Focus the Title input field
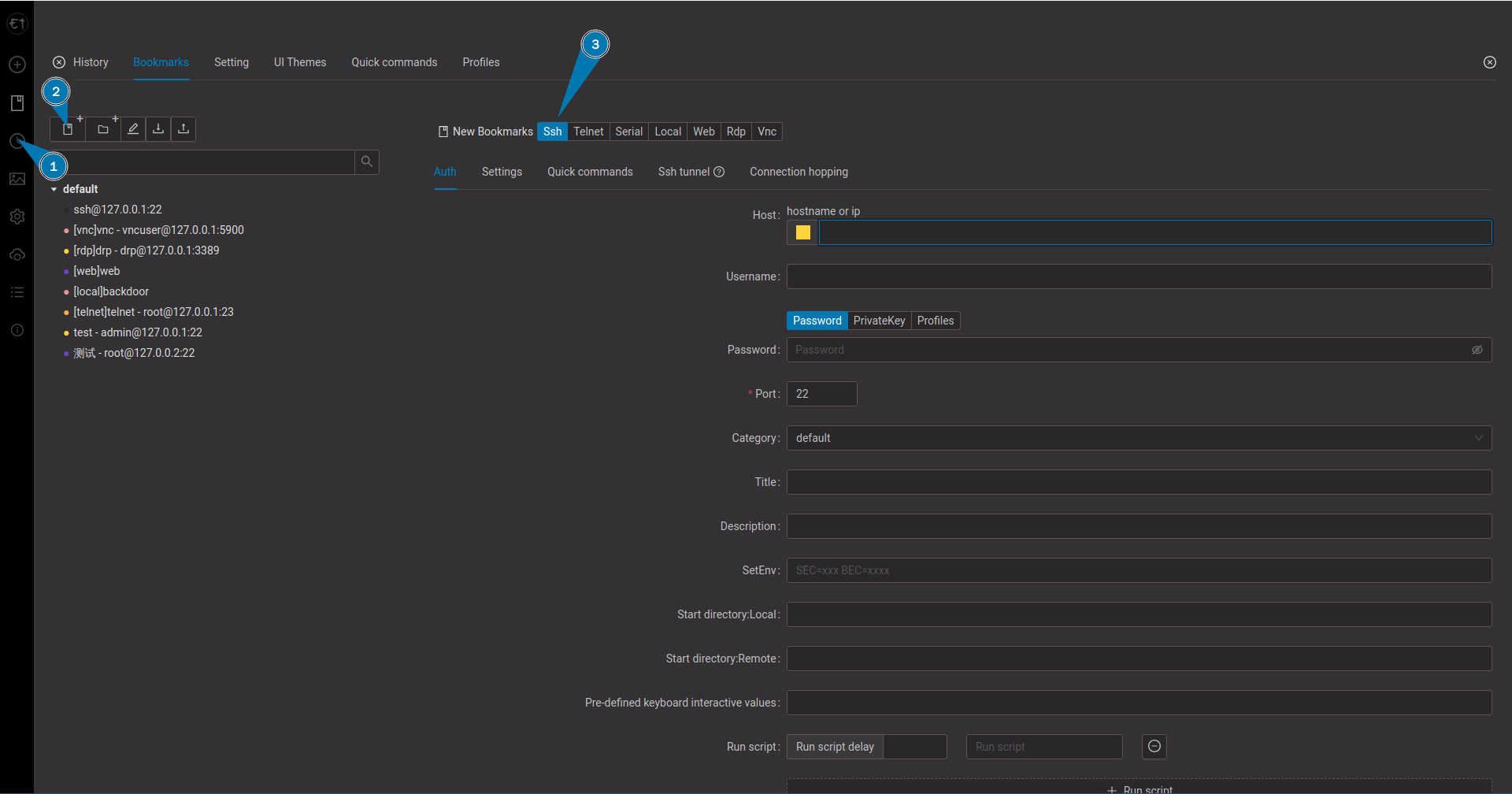 [1140, 482]
